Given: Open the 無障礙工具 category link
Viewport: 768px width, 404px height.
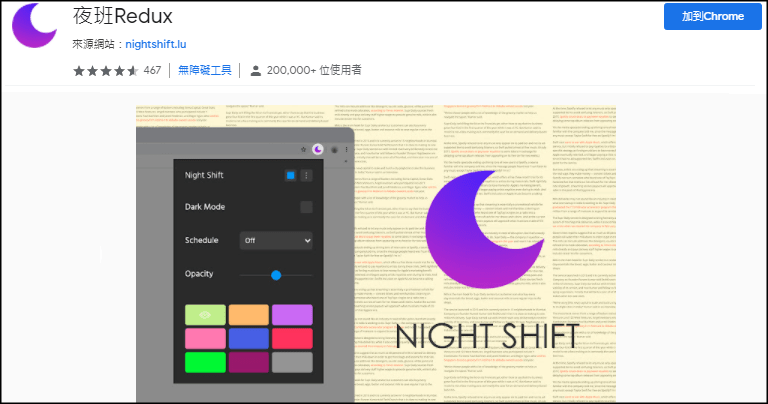Looking at the screenshot, I should (x=205, y=70).
